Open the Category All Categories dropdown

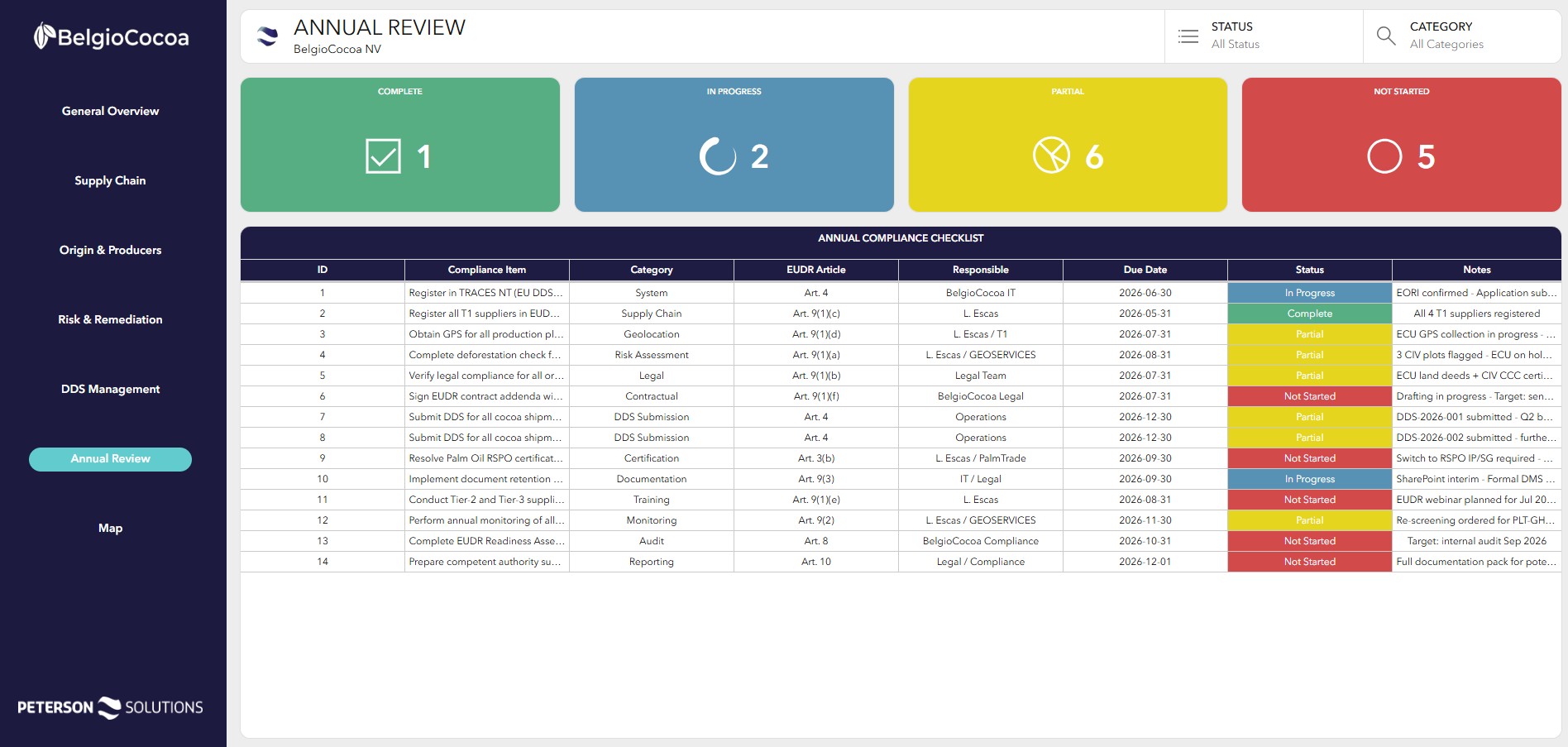coord(1462,36)
